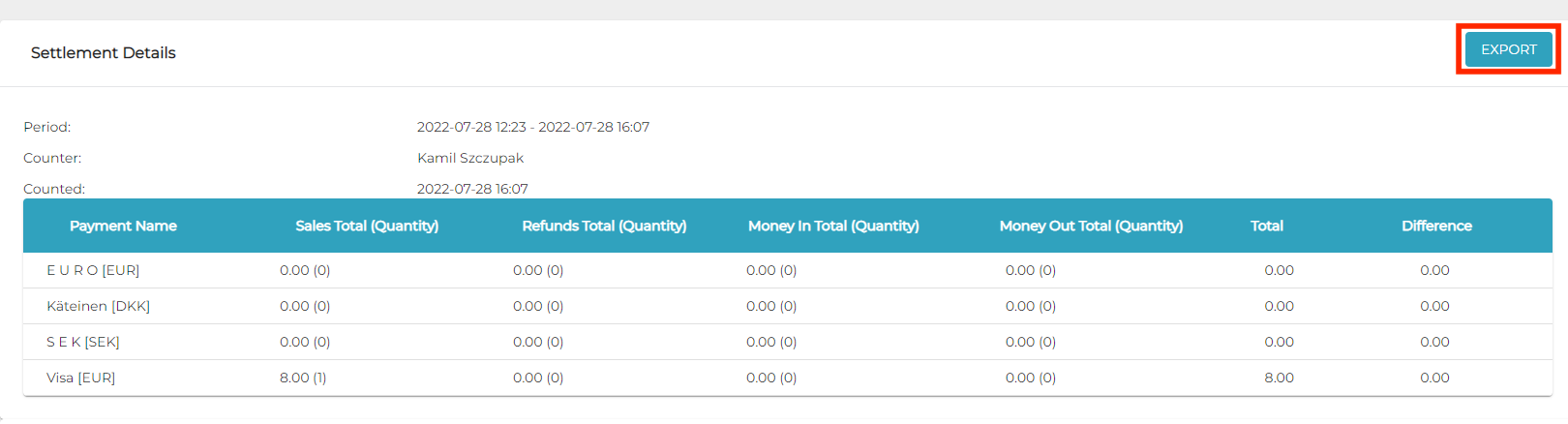Click the EXPORT button

tap(1508, 49)
